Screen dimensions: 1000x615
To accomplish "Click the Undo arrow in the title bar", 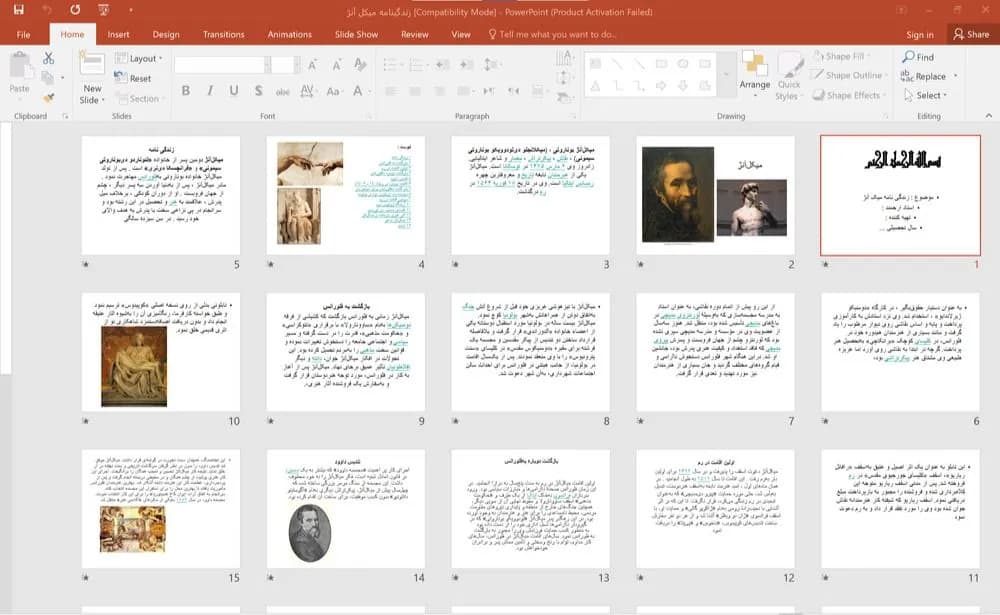I will pos(47,10).
